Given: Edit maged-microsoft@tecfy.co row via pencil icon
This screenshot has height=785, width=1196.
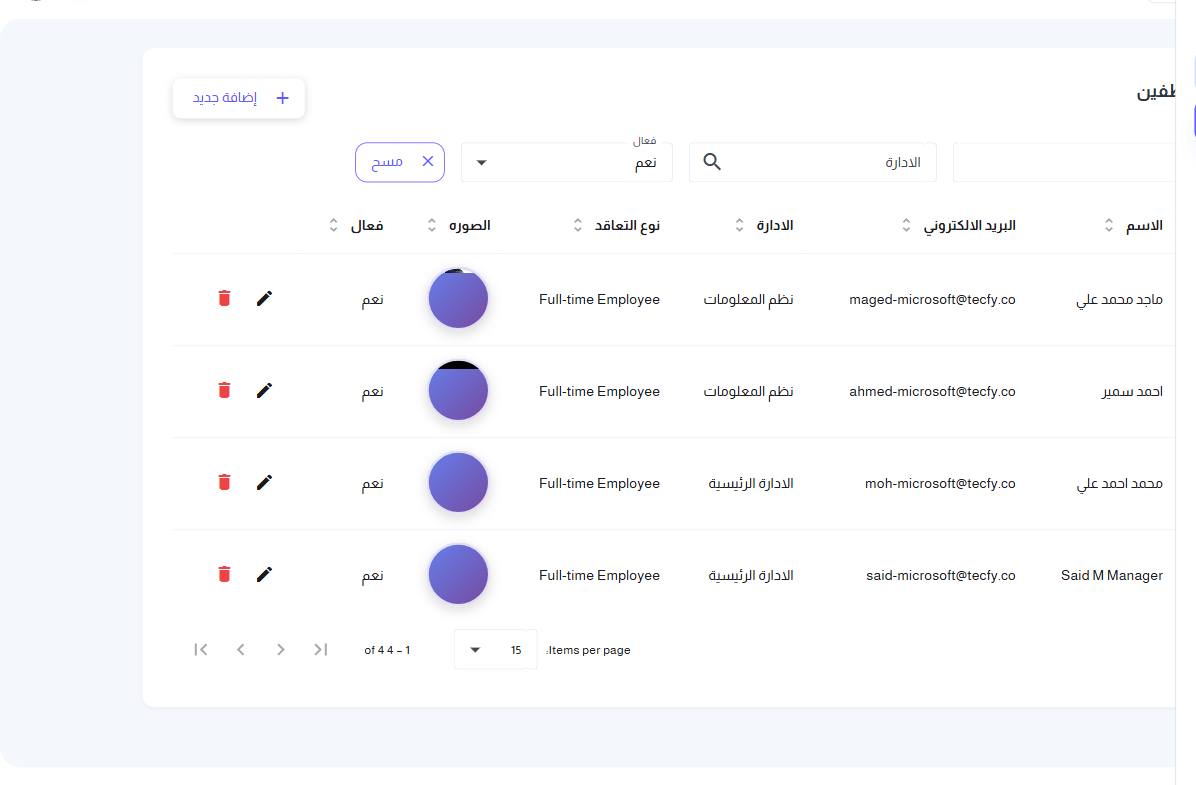Looking at the screenshot, I should (264, 298).
